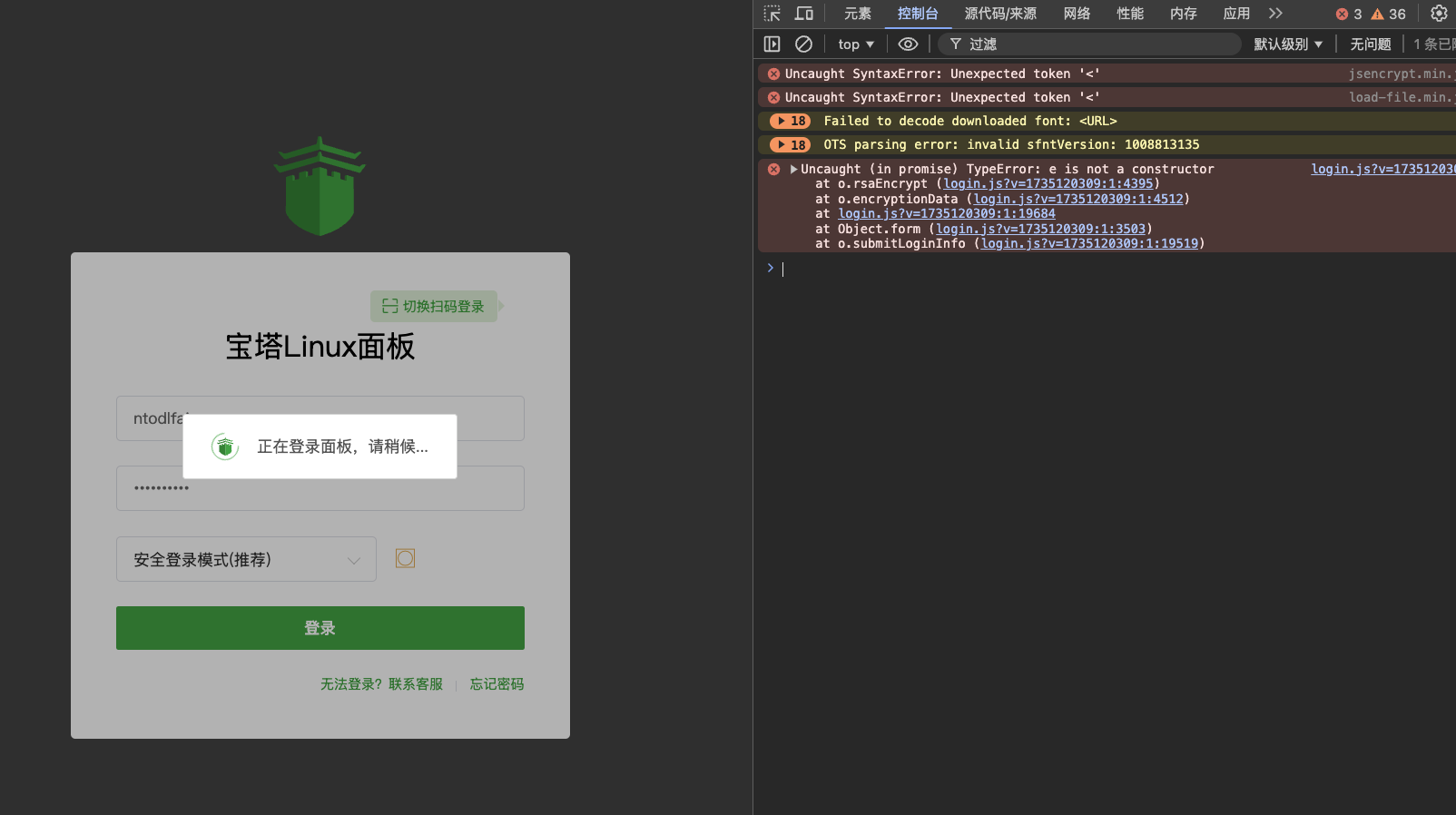Expand 18 grouped font decode warnings
Image resolution: width=1456 pixels, height=815 pixels.
(x=790, y=121)
